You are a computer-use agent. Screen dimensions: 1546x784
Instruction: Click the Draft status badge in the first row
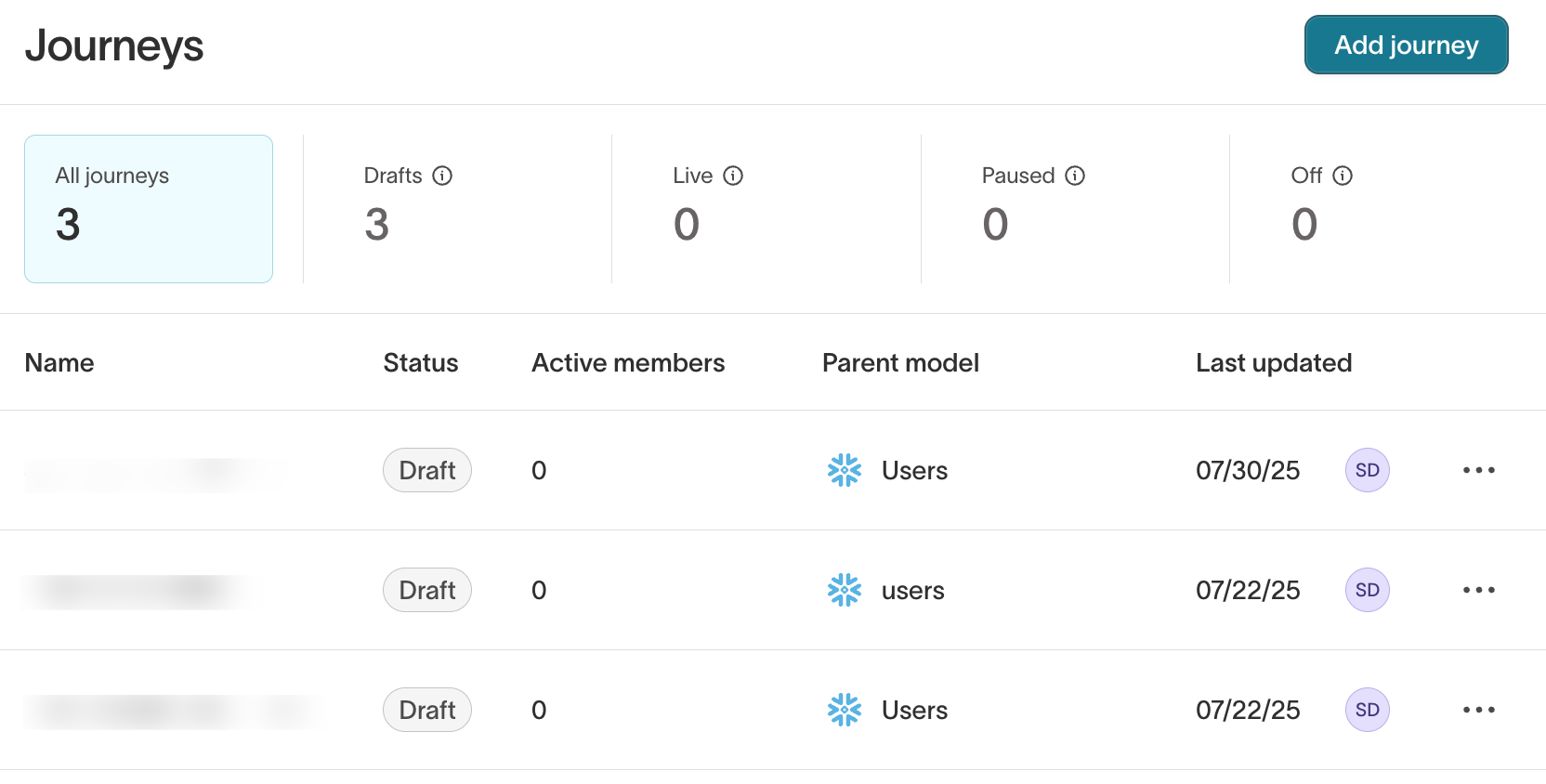pyautogui.click(x=426, y=470)
